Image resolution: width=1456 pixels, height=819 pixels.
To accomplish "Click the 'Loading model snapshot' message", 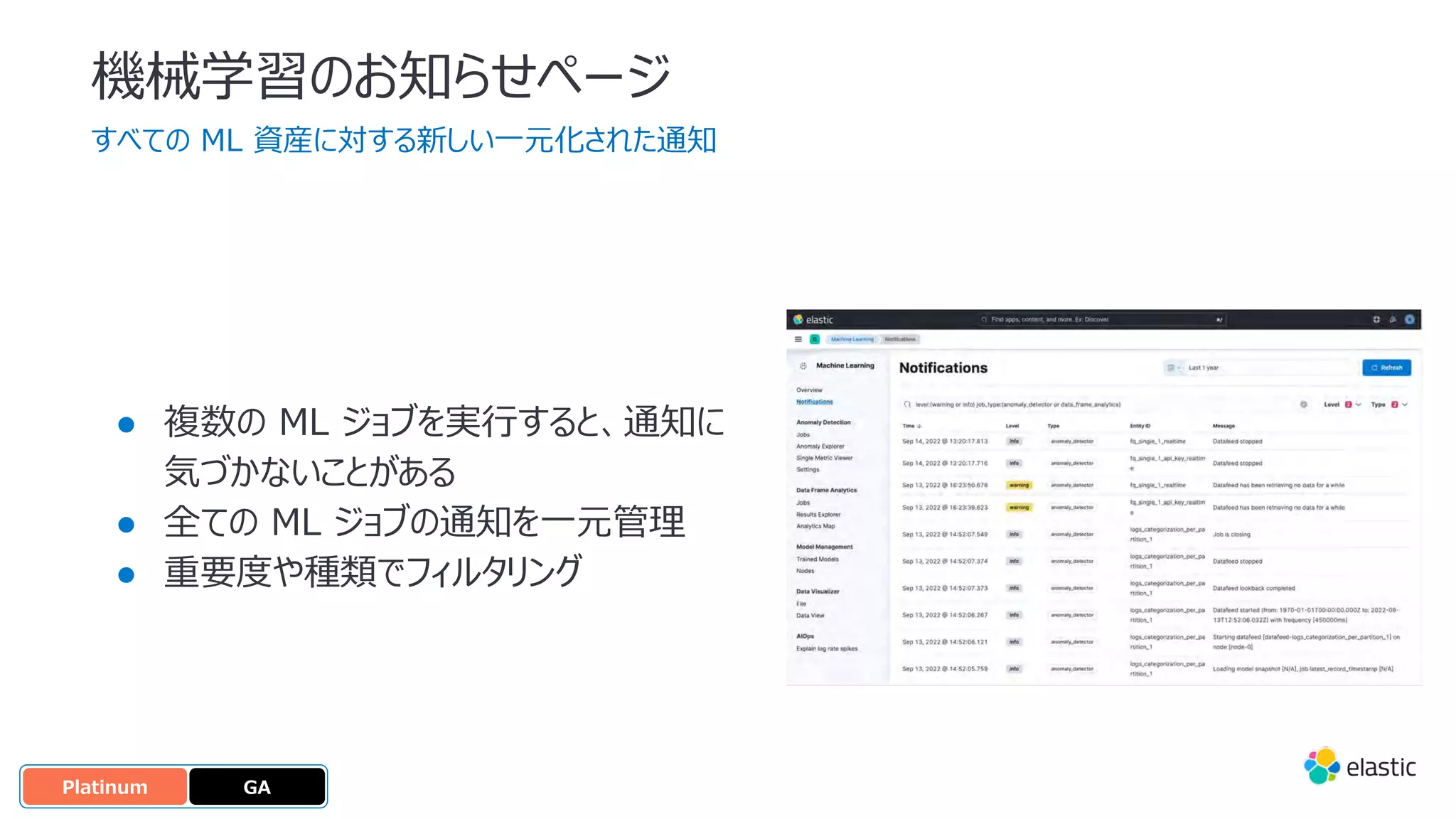I will pos(1302,669).
